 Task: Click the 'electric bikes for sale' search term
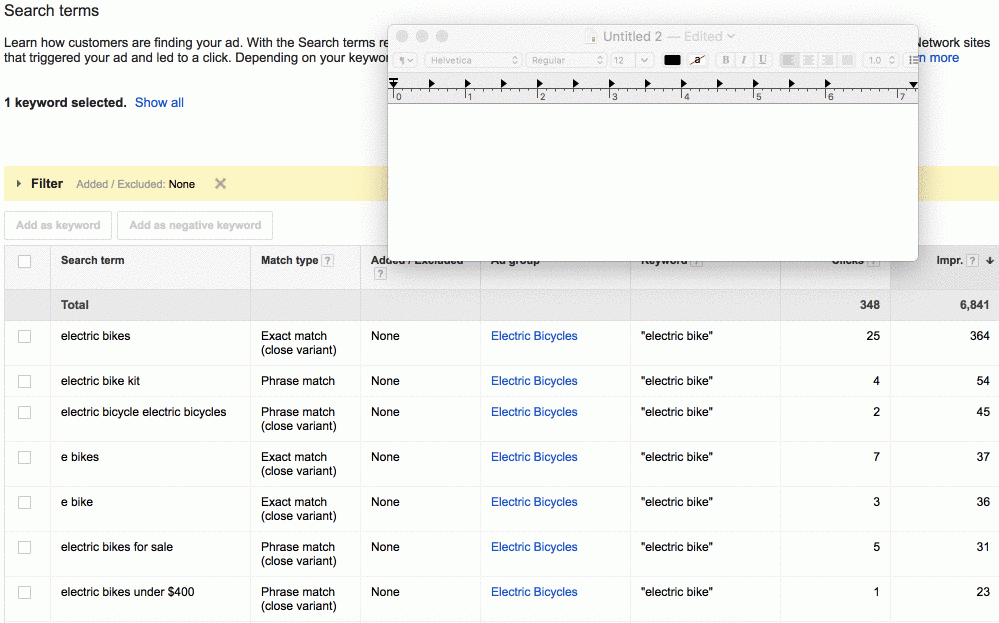point(117,547)
